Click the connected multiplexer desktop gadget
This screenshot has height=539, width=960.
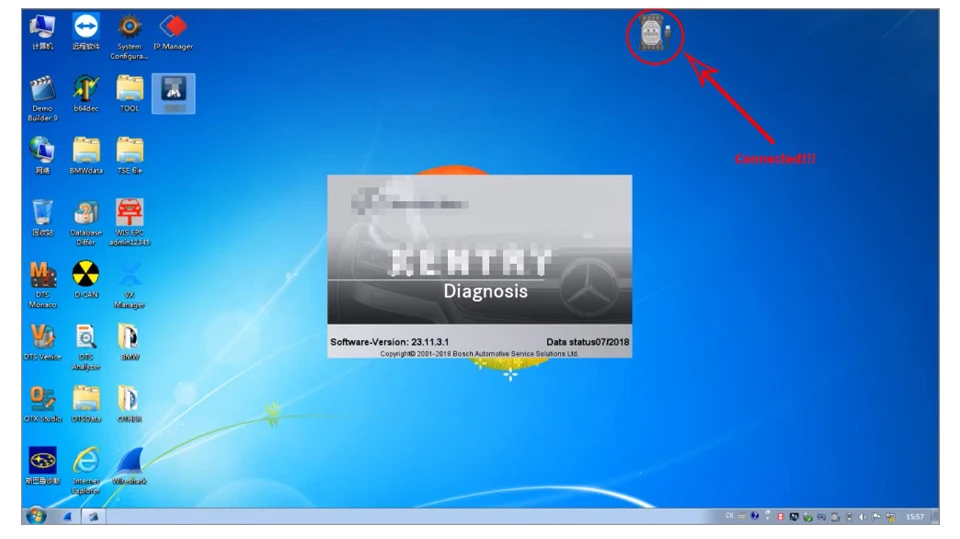(654, 33)
